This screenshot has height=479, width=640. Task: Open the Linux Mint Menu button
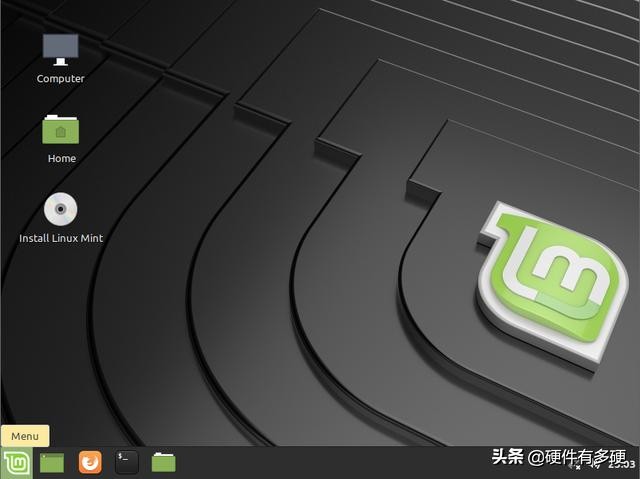click(16, 463)
